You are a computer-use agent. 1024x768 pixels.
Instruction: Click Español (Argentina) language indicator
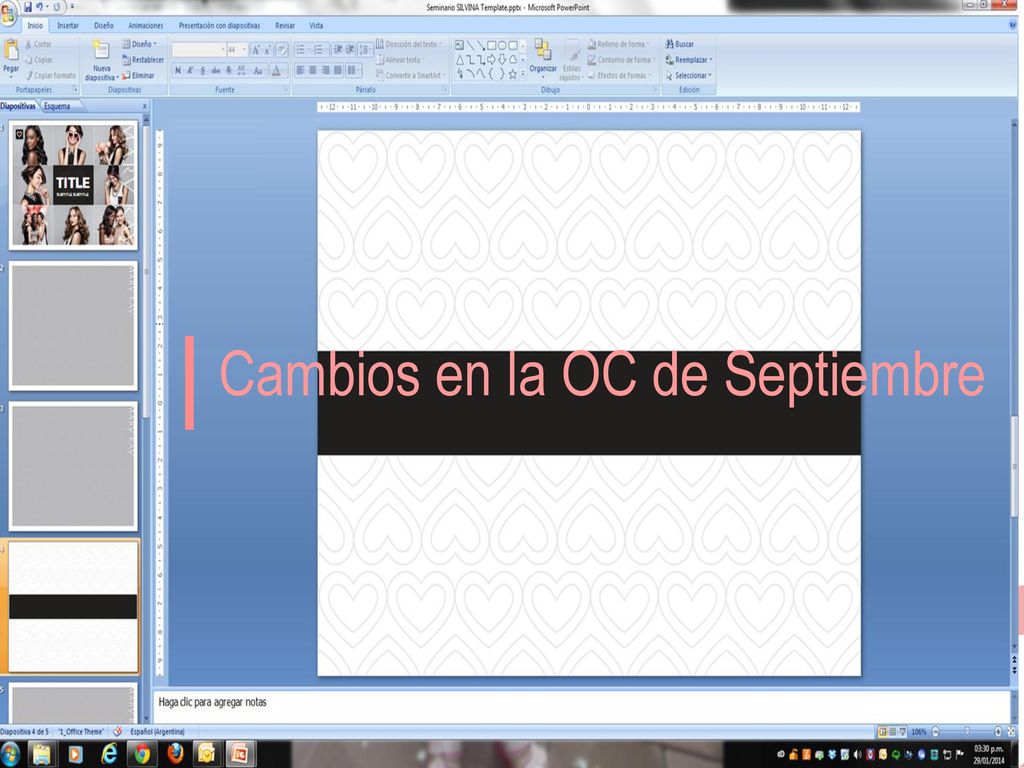pyautogui.click(x=157, y=732)
